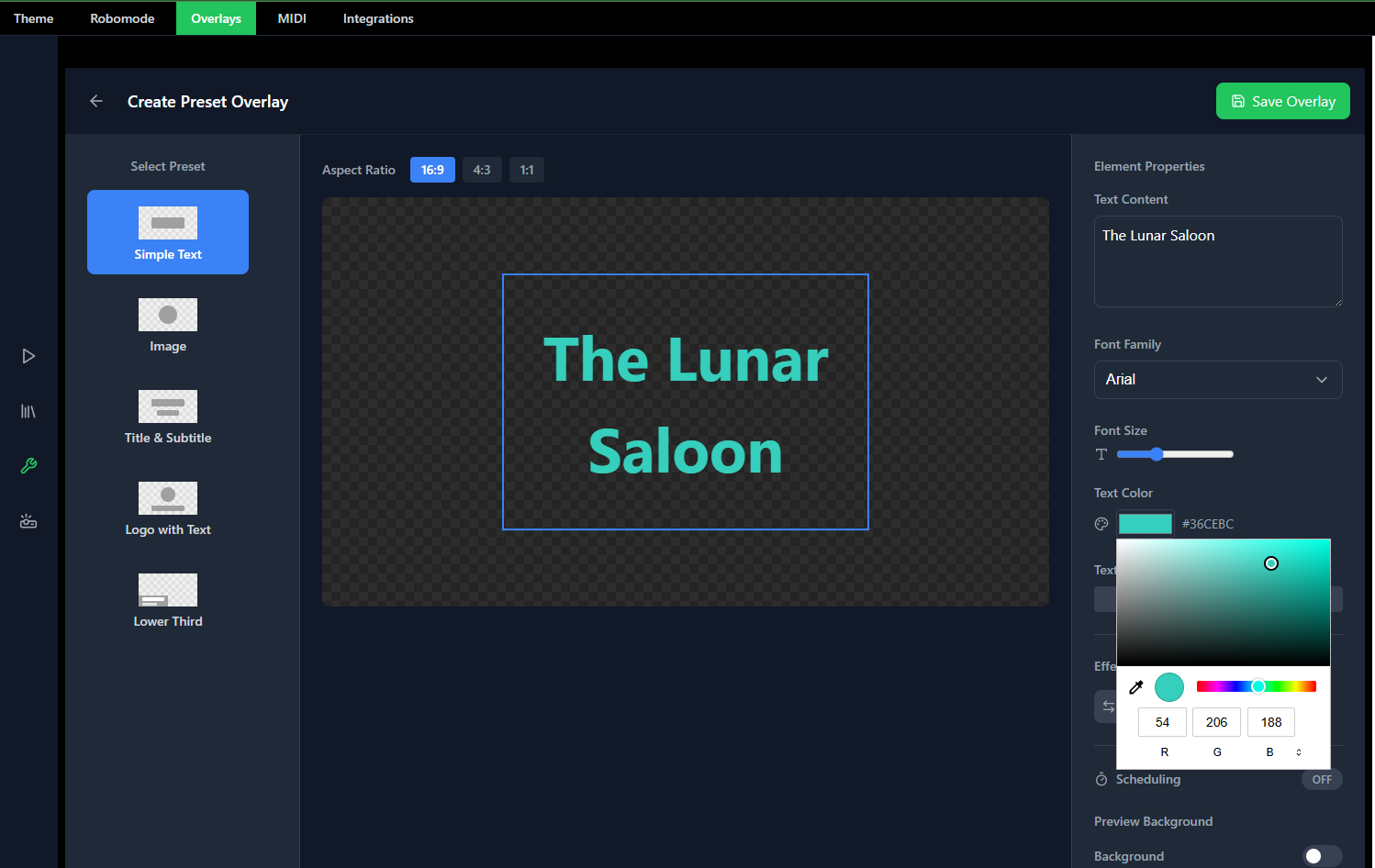Click the Save Overlay button
This screenshot has height=868, width=1375.
[1282, 101]
